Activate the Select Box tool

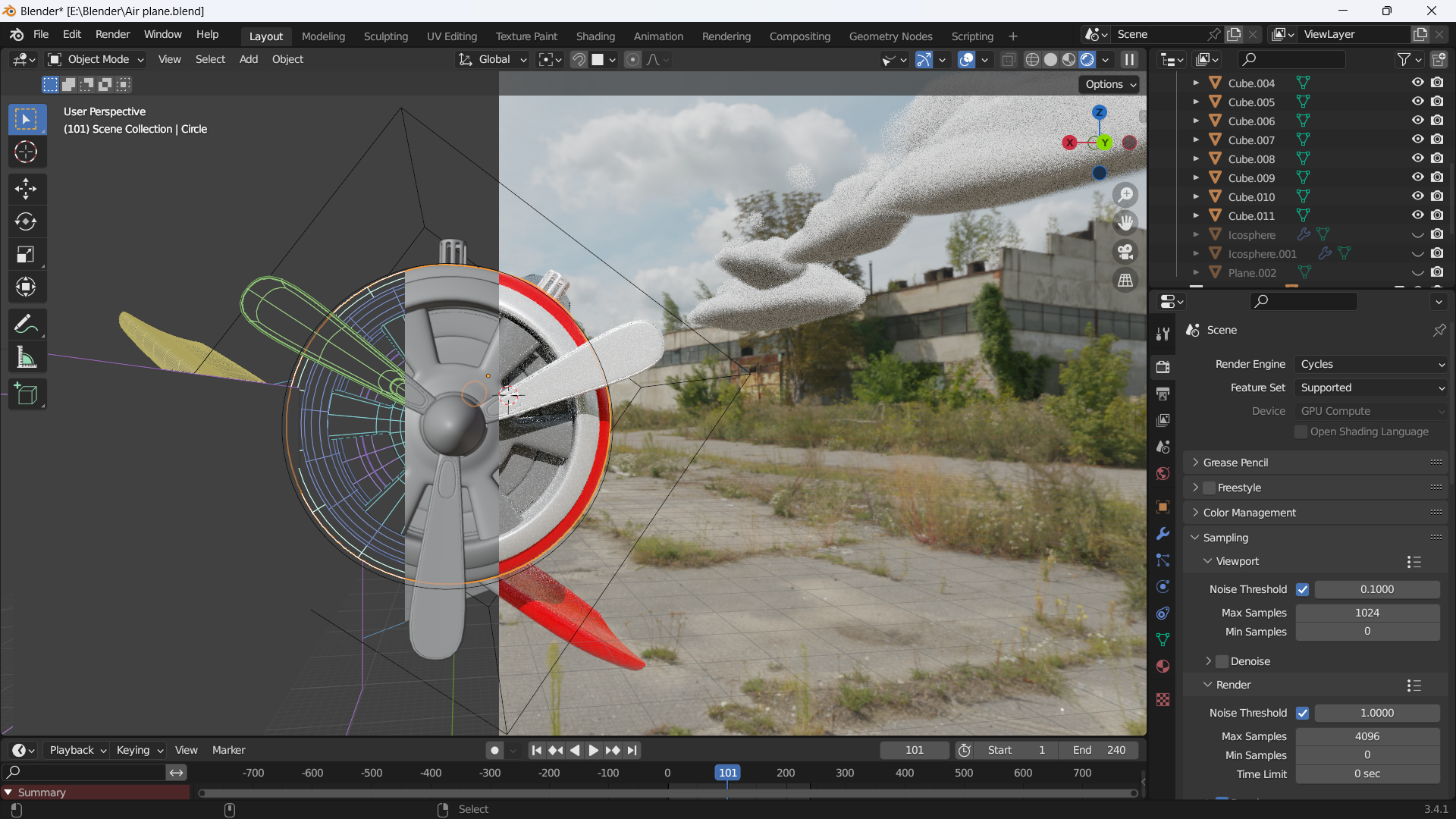(x=26, y=119)
